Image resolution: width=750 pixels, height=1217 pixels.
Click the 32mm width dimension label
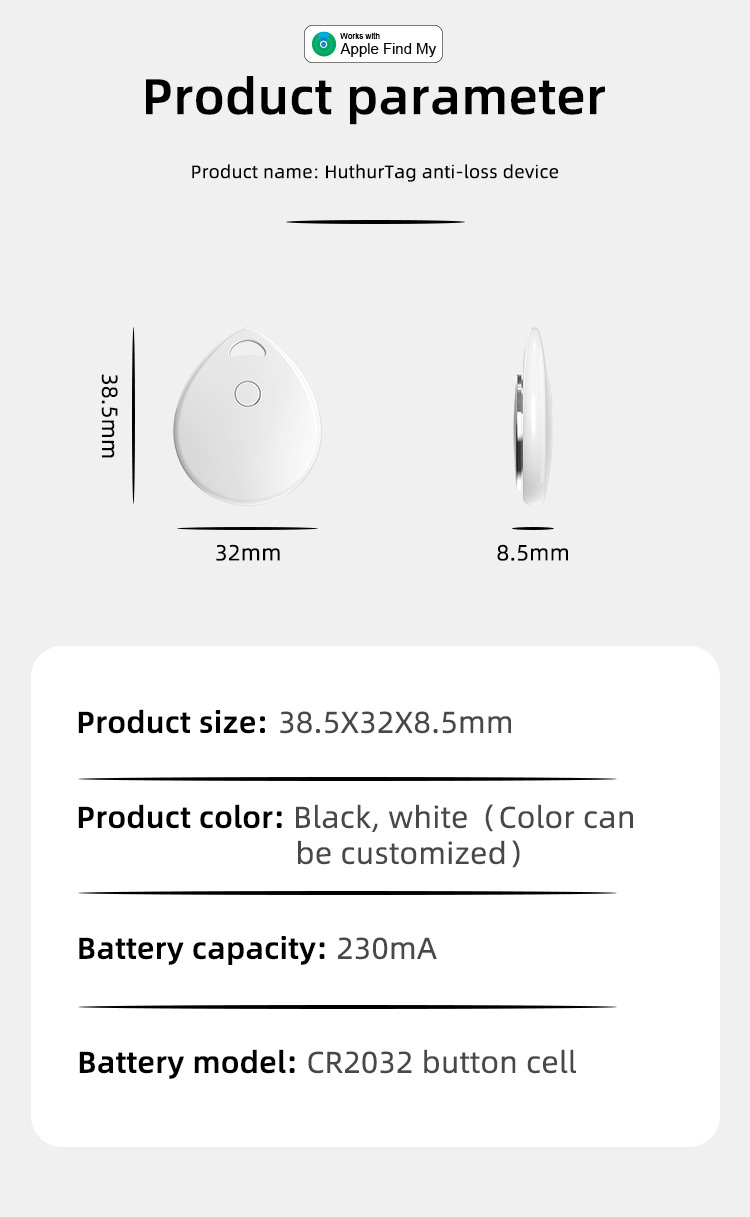click(x=247, y=552)
